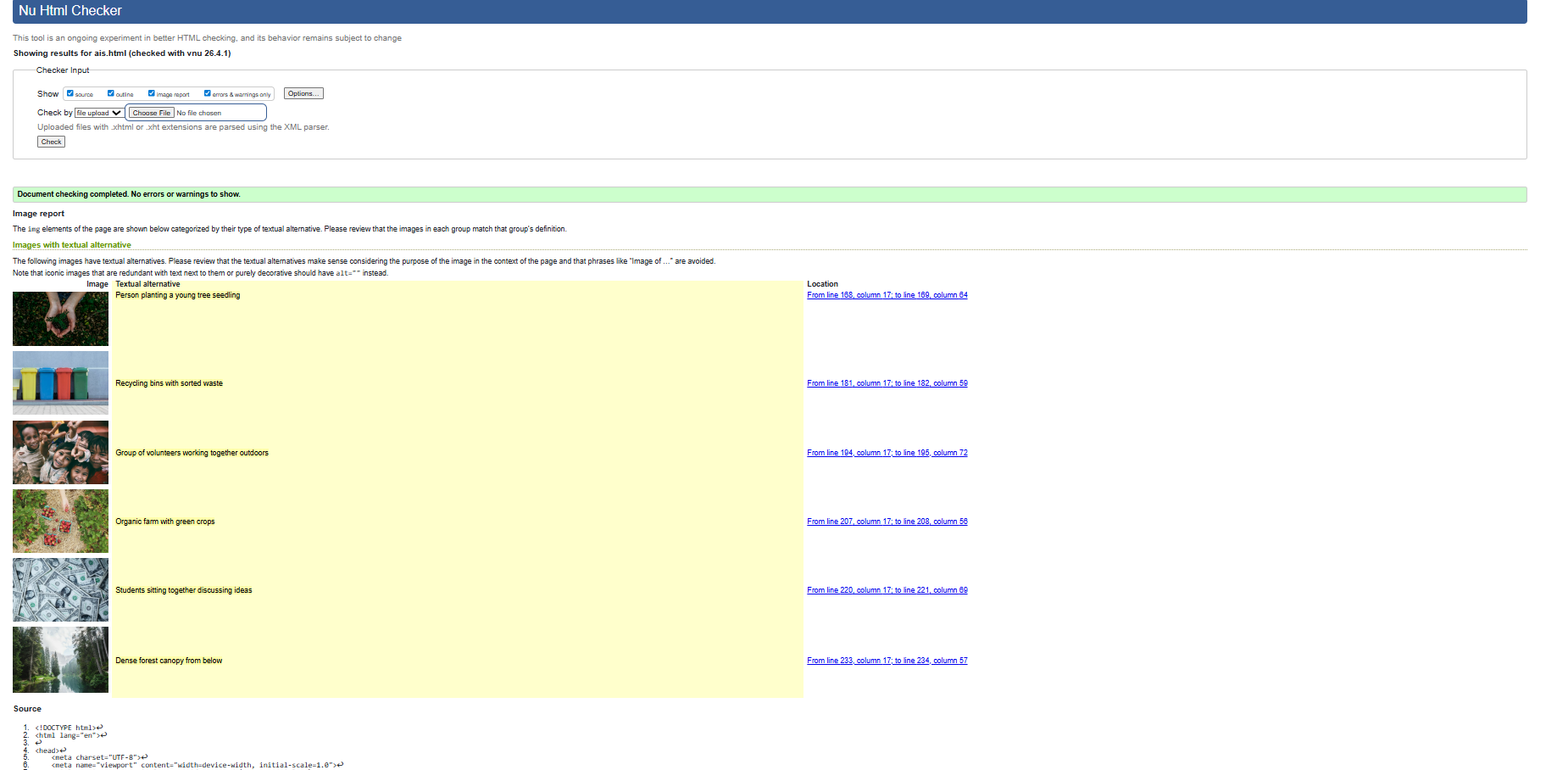
Task: Open line 233 location for forest canopy
Action: 887,660
